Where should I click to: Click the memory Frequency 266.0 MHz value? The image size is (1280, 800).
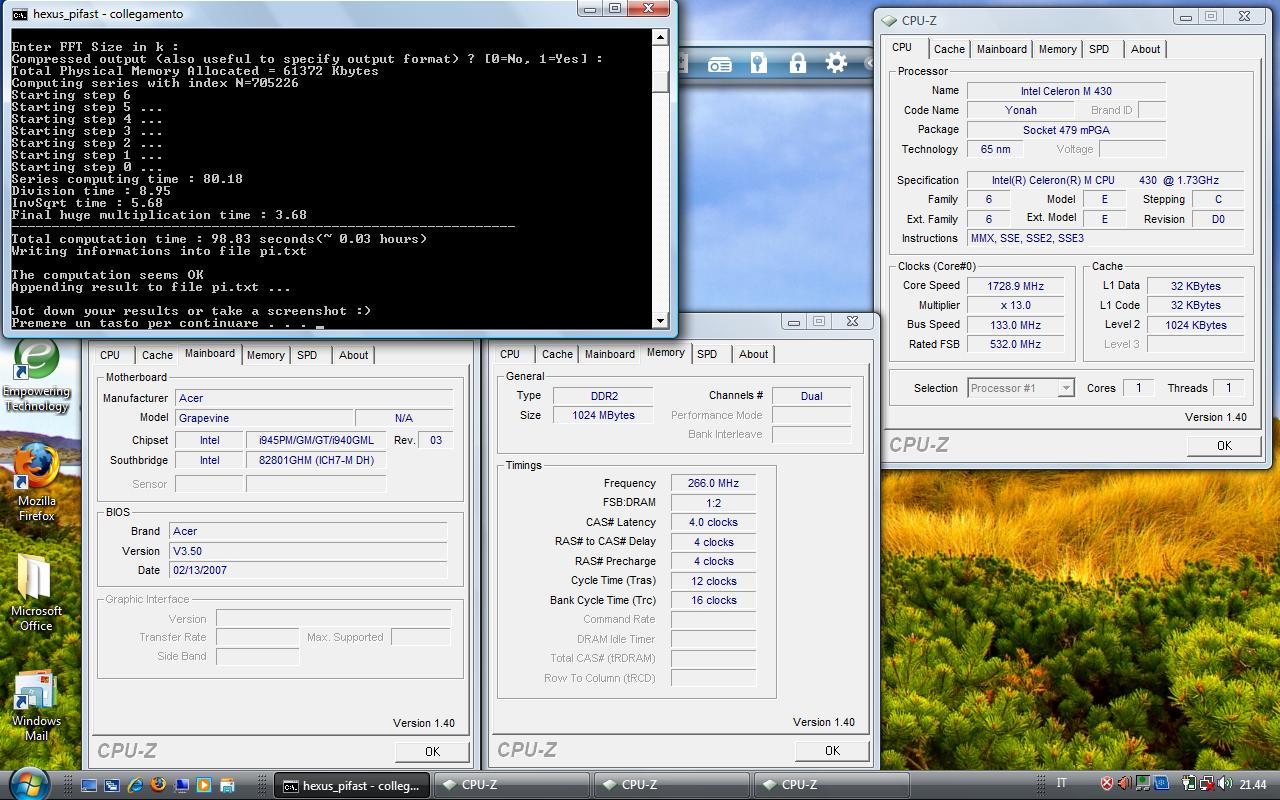(713, 483)
